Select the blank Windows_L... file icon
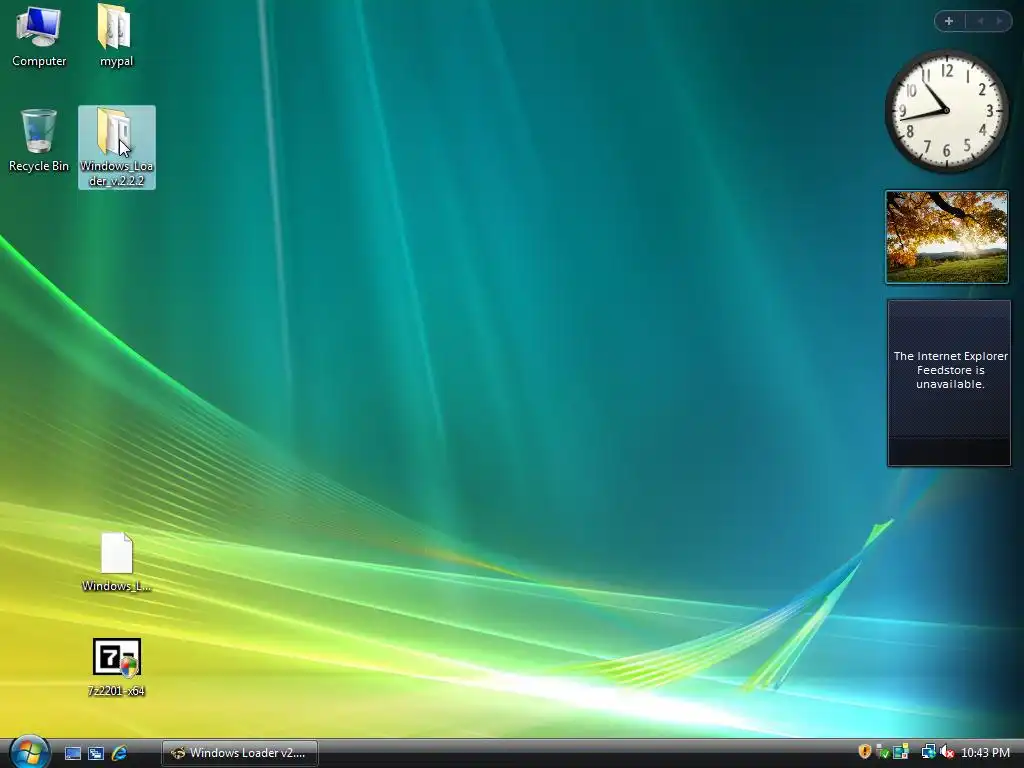1024x768 pixels. pyautogui.click(x=117, y=562)
